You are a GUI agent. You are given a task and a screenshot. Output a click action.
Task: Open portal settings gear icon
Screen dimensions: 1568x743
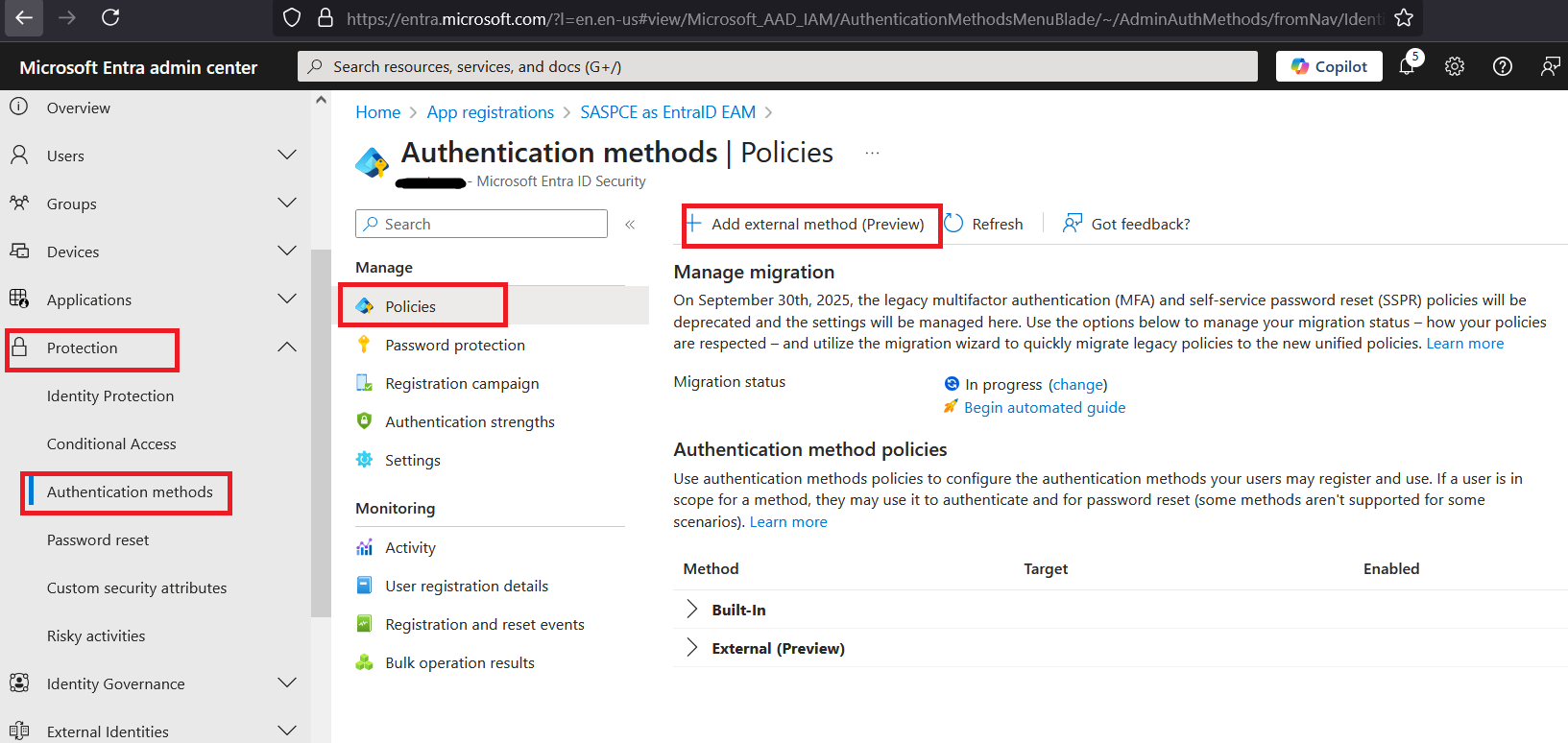(1455, 66)
